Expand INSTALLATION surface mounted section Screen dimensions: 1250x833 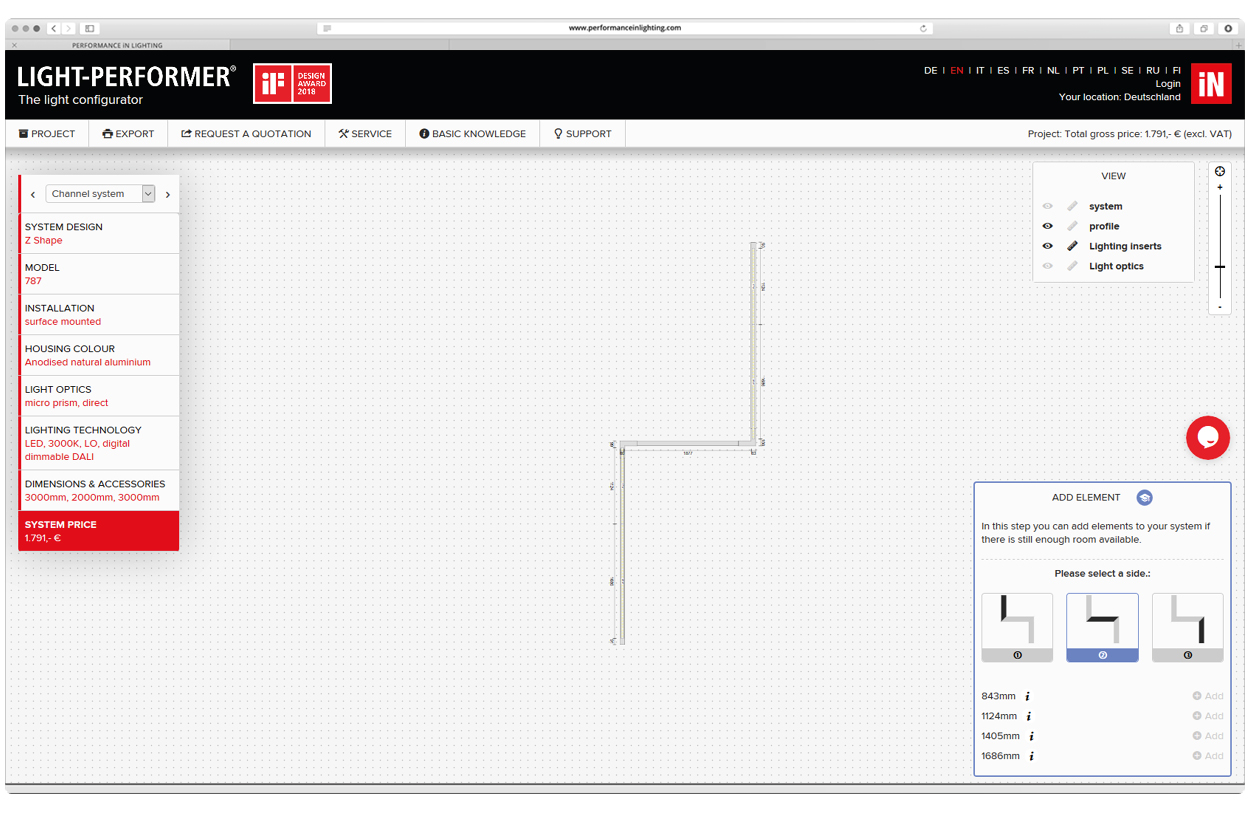point(99,315)
